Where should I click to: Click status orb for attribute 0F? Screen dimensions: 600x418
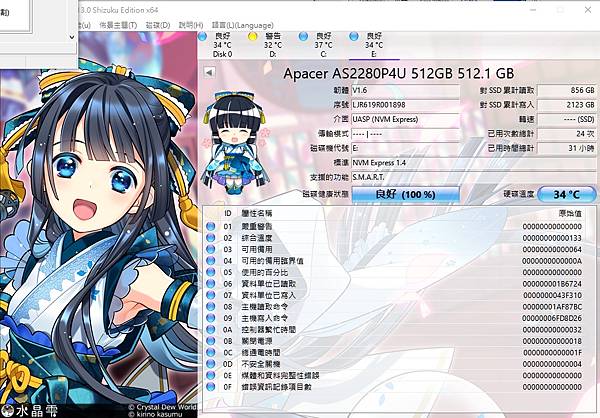[x=210, y=387]
